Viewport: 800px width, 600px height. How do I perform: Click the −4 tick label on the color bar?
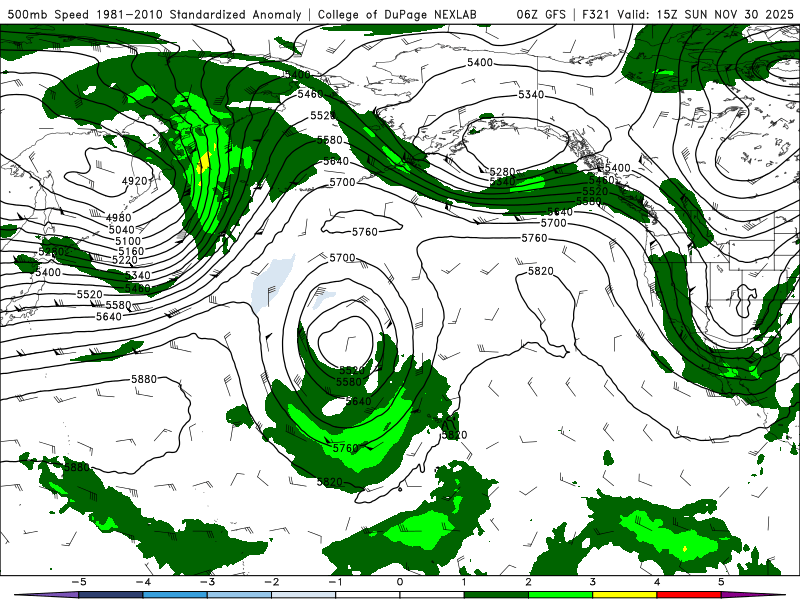(x=143, y=582)
